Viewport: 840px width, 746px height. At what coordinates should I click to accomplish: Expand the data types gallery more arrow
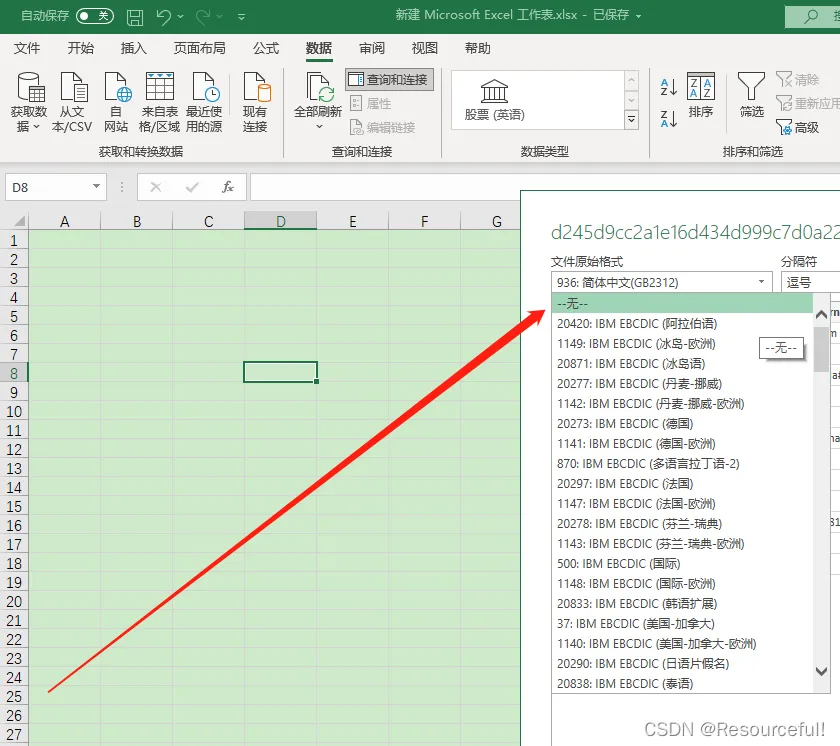(632, 120)
